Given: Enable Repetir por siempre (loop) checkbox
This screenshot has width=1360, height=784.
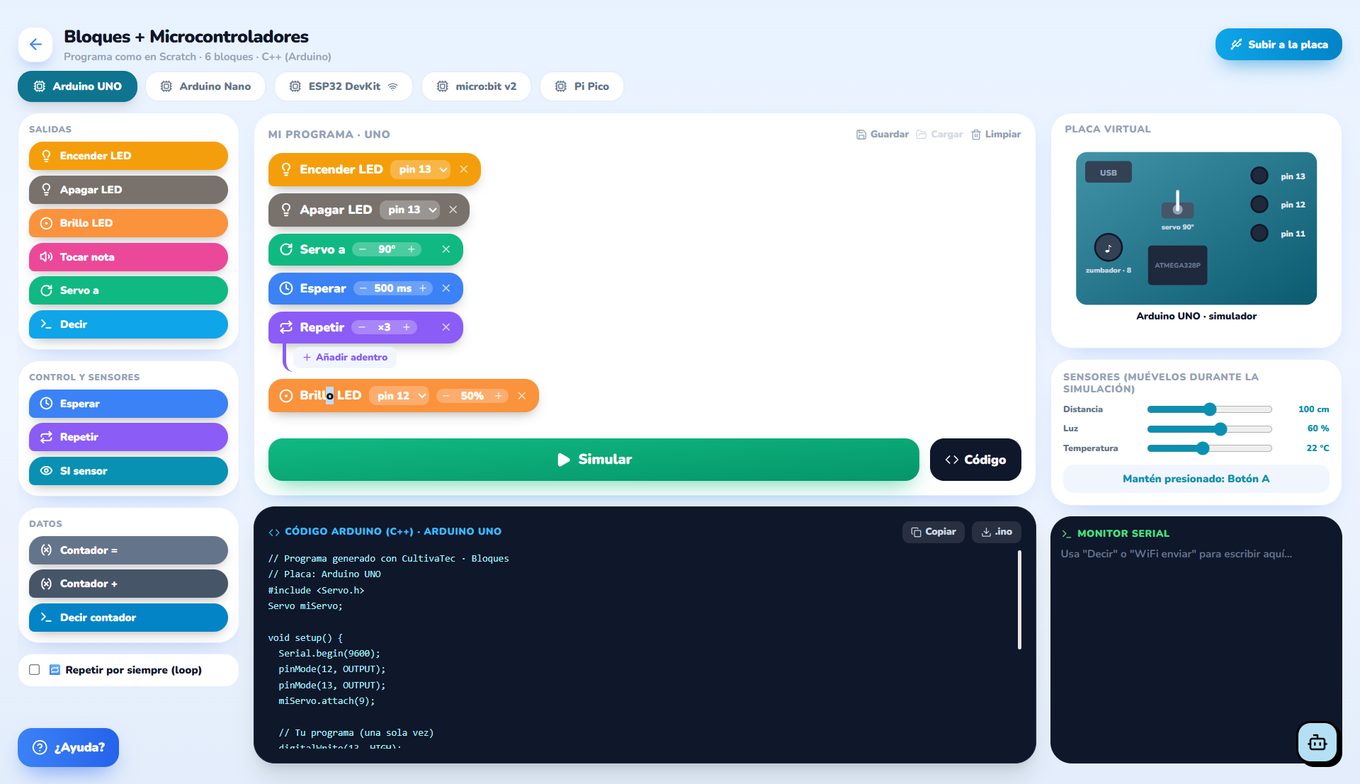Looking at the screenshot, I should click(x=34, y=670).
